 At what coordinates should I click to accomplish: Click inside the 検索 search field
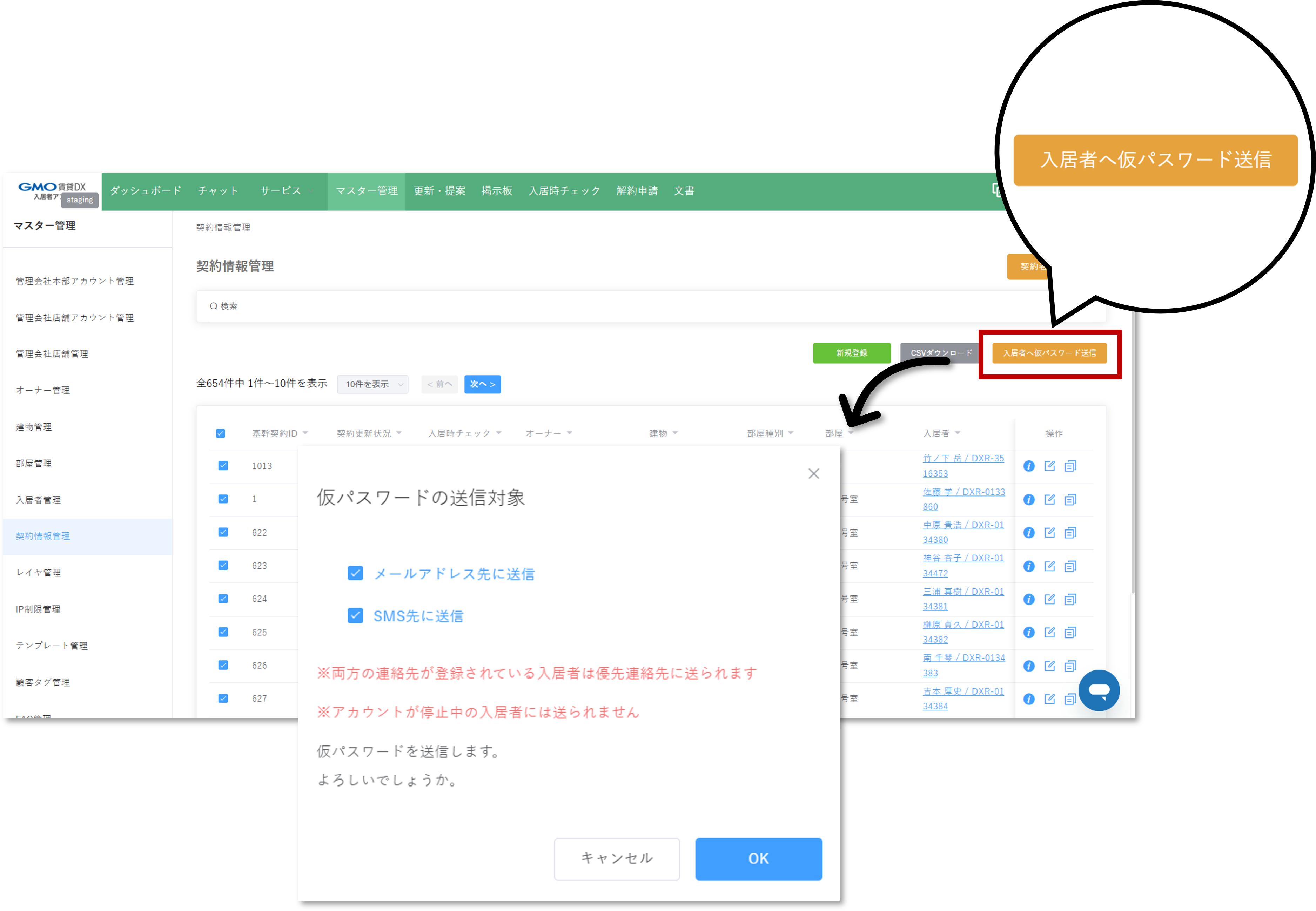coord(399,306)
